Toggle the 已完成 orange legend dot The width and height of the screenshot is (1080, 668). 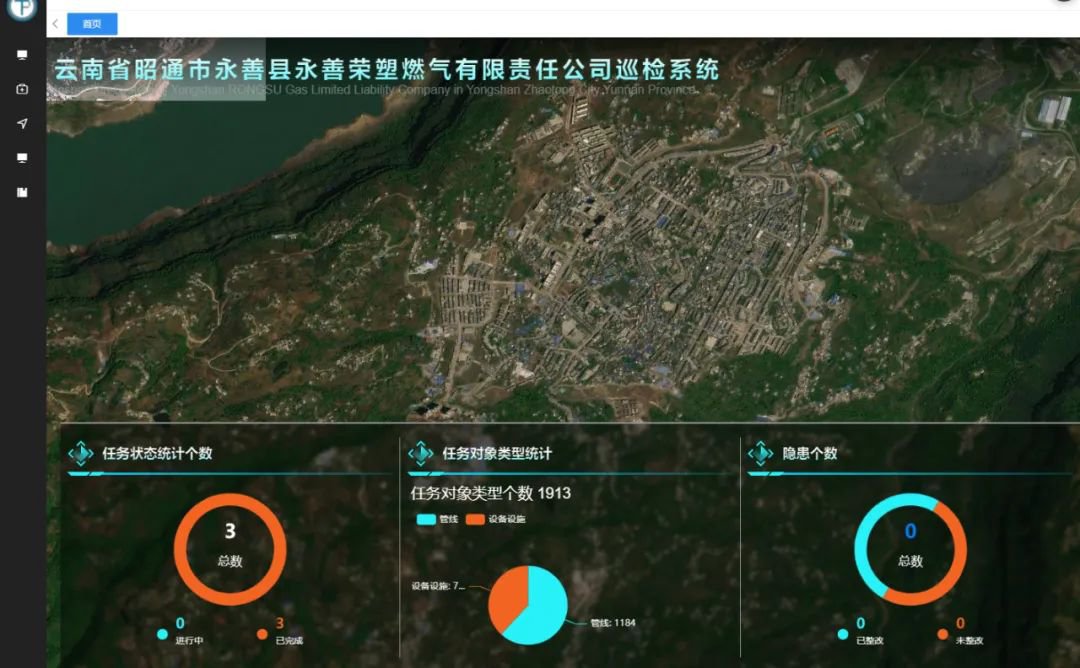coord(262,634)
